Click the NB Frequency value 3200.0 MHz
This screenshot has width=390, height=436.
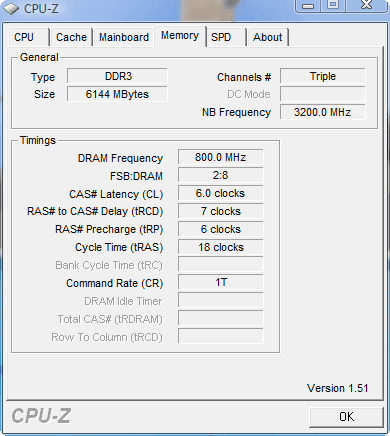pos(323,112)
